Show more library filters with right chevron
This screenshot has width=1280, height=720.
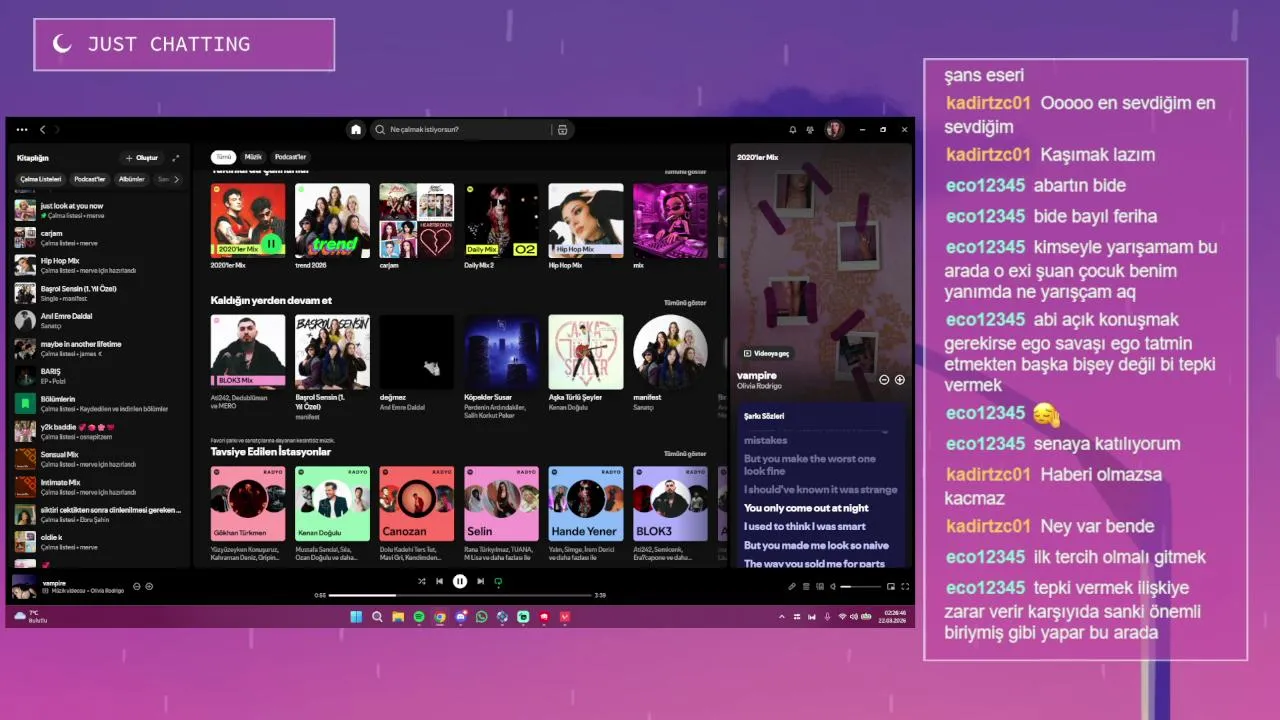pos(177,179)
